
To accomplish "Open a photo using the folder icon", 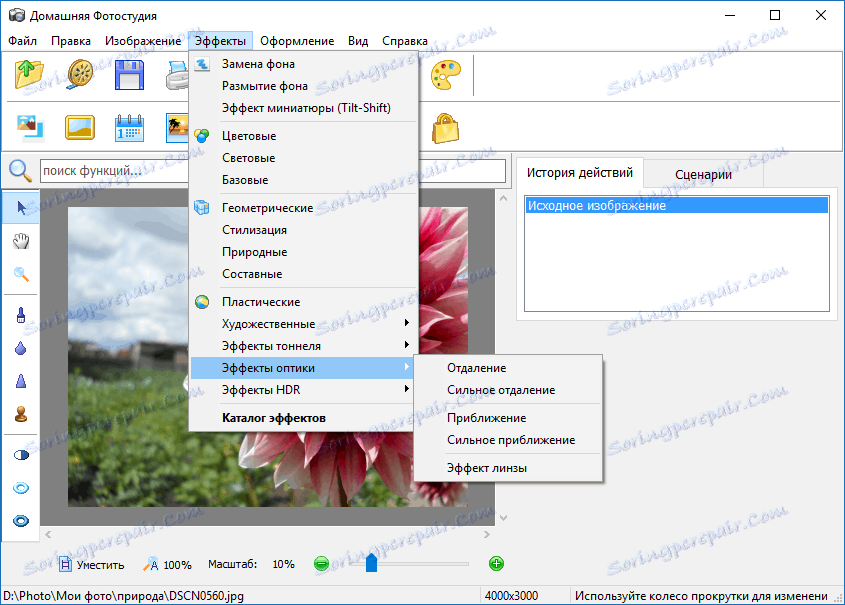I will coord(27,74).
